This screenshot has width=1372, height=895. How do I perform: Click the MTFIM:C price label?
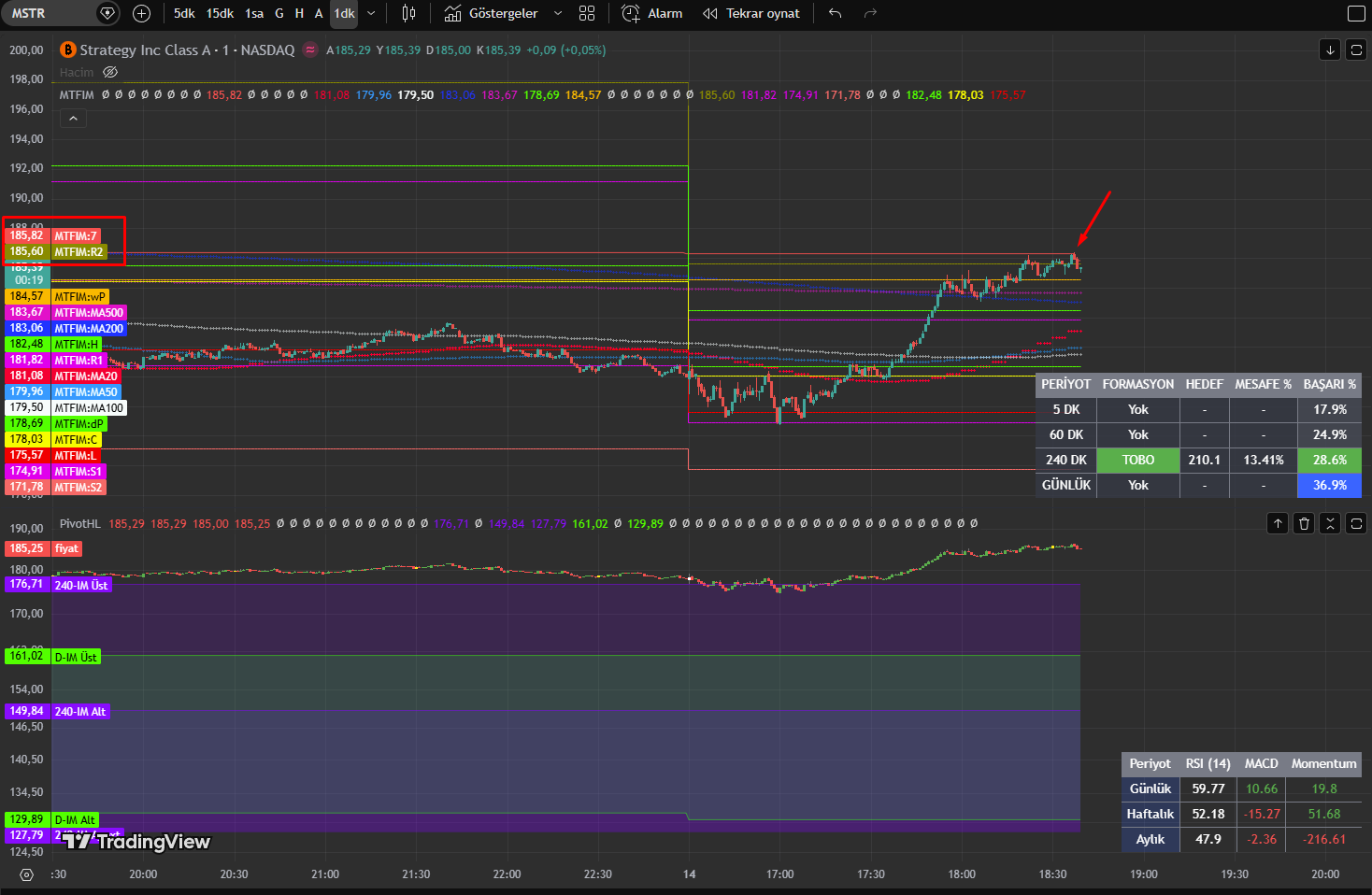pyautogui.click(x=77, y=440)
